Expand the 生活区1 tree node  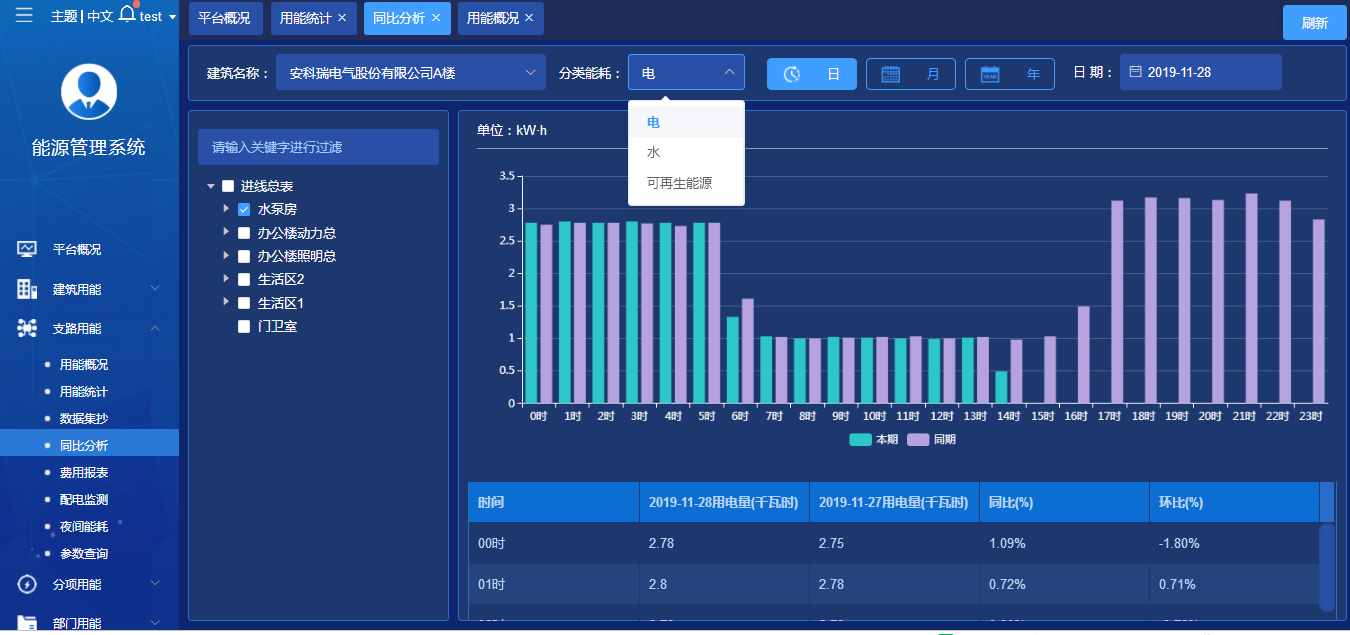pos(227,301)
